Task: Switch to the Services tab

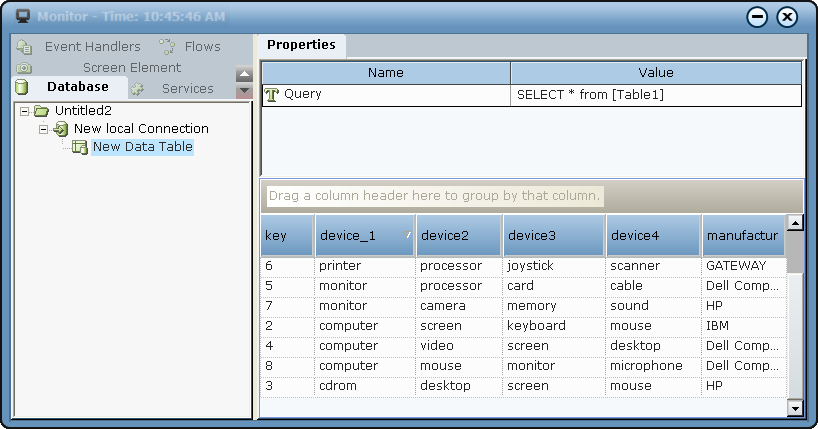Action: pyautogui.click(x=187, y=89)
